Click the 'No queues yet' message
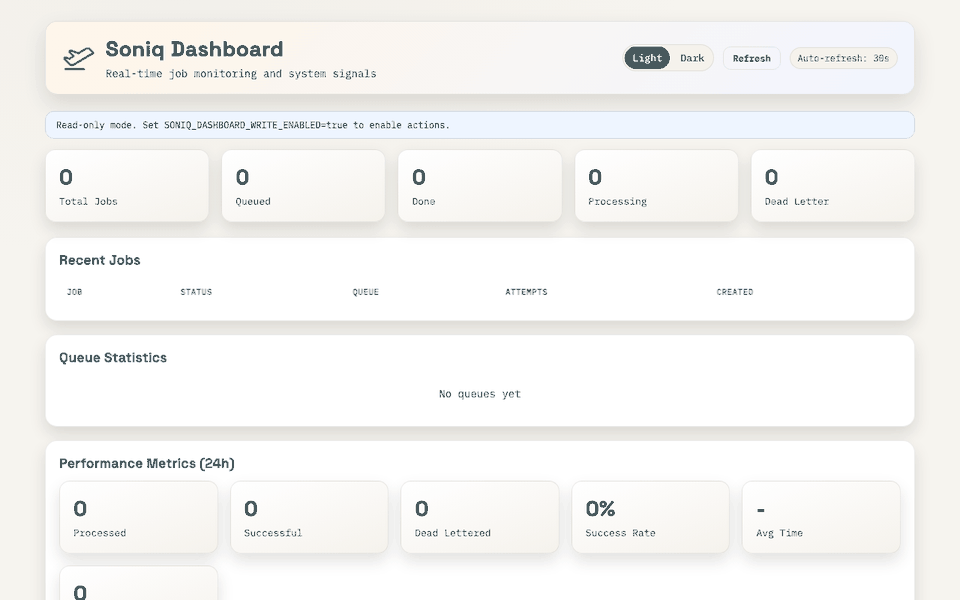Screen dimensions: 960x600 point(480,394)
